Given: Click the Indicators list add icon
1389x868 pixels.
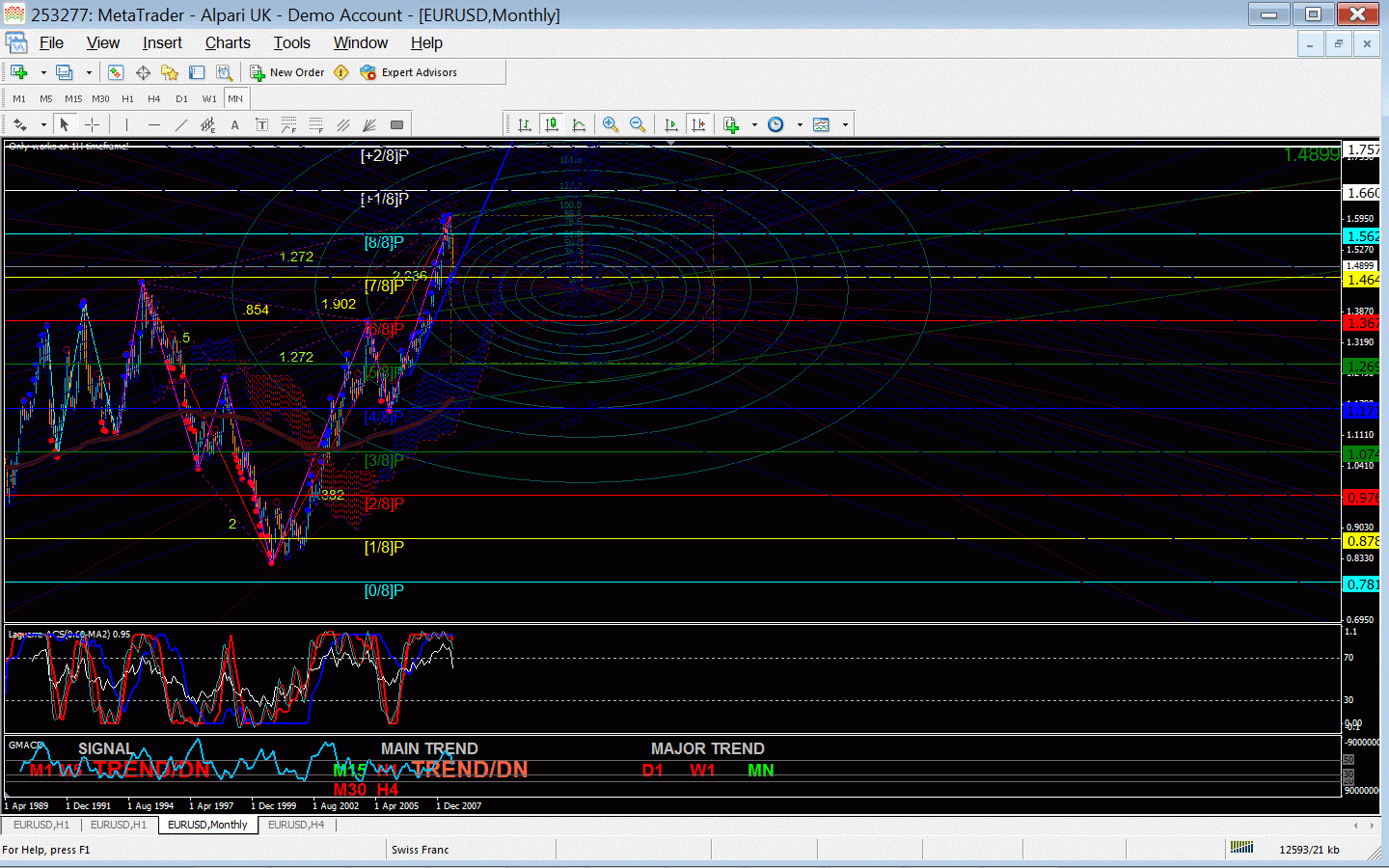Looking at the screenshot, I should pyautogui.click(x=731, y=124).
